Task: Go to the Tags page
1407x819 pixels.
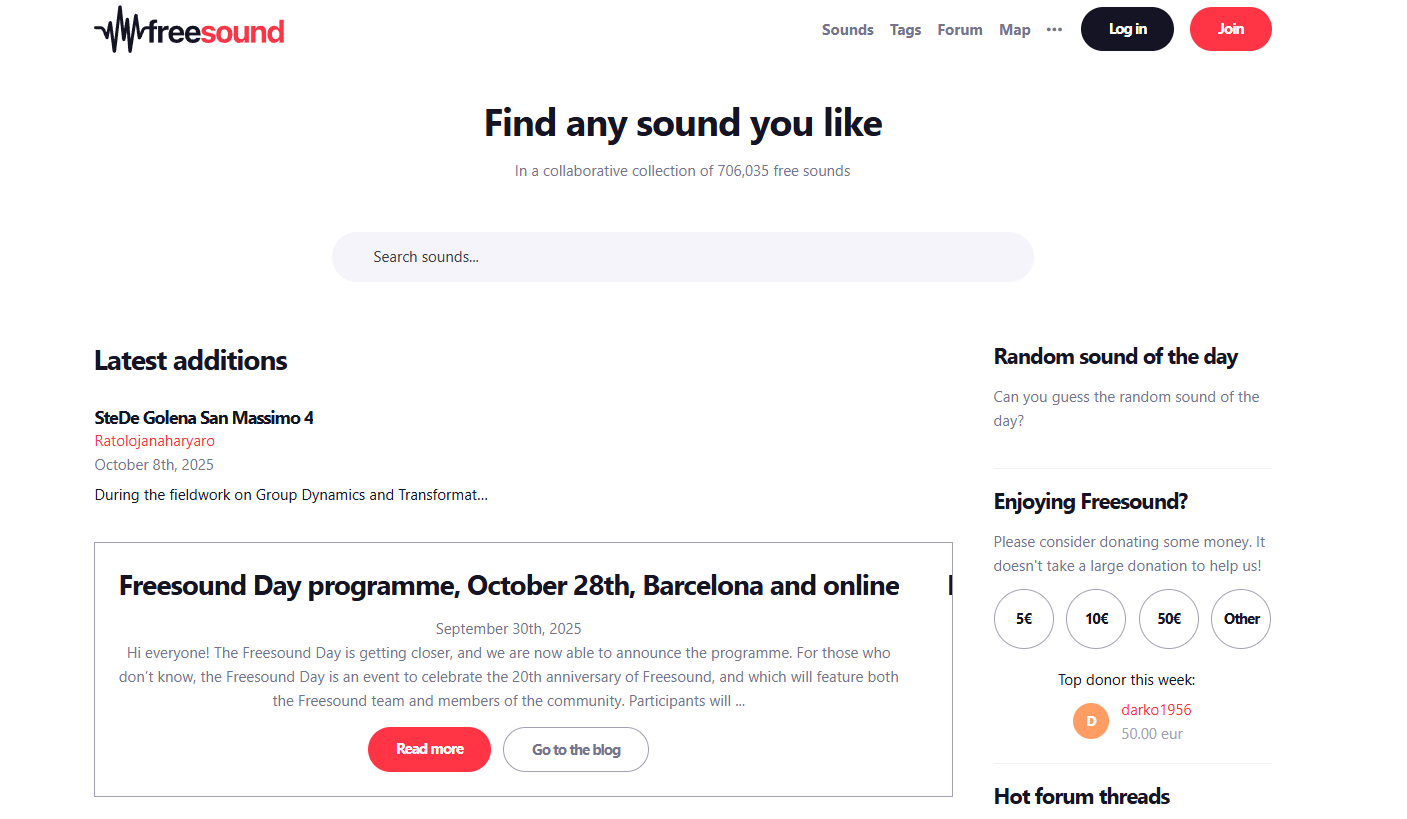Action: (905, 30)
